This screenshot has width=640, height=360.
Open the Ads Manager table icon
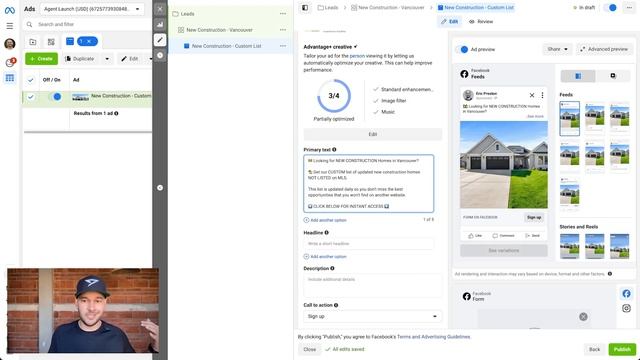pos(9,78)
